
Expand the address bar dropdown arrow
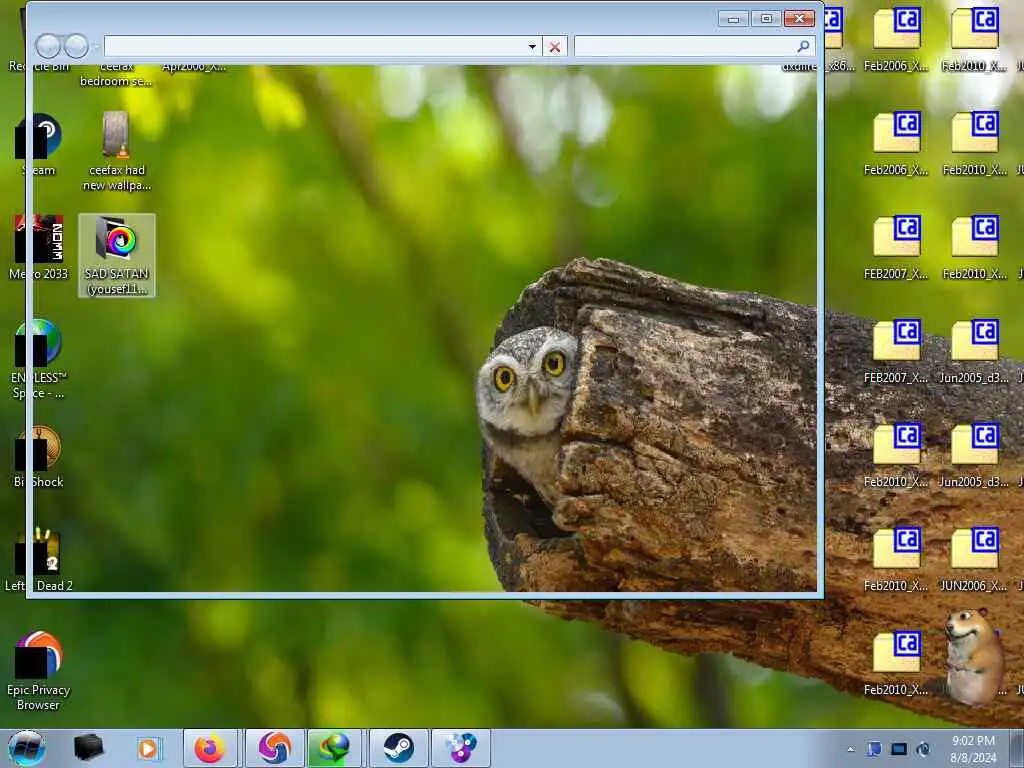tap(532, 47)
